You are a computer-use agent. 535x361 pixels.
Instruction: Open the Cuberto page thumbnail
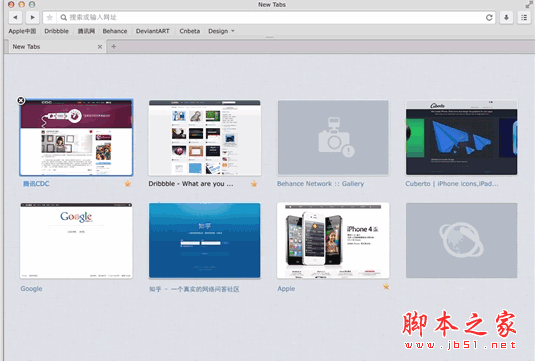point(462,138)
